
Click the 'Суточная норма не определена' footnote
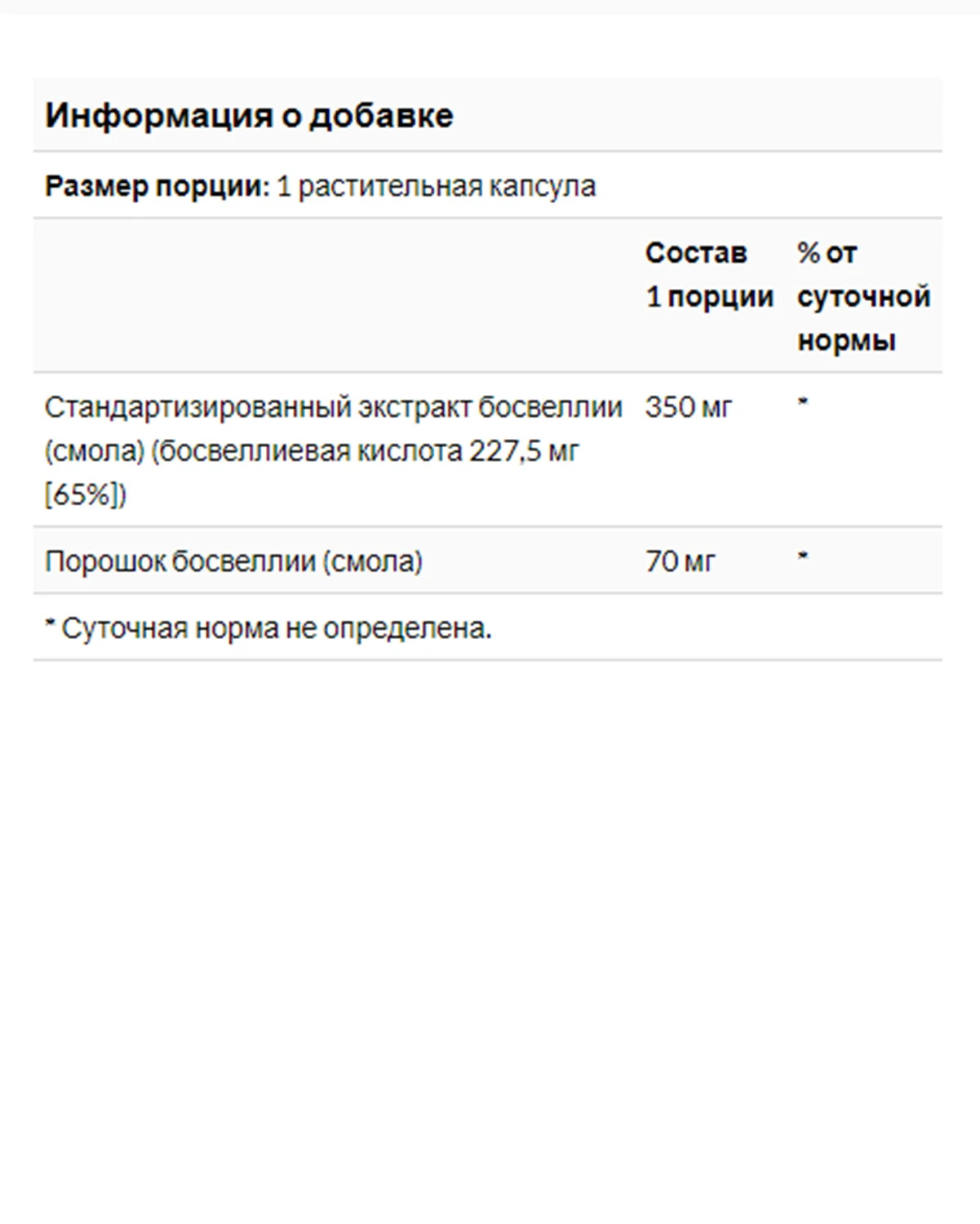click(x=268, y=628)
